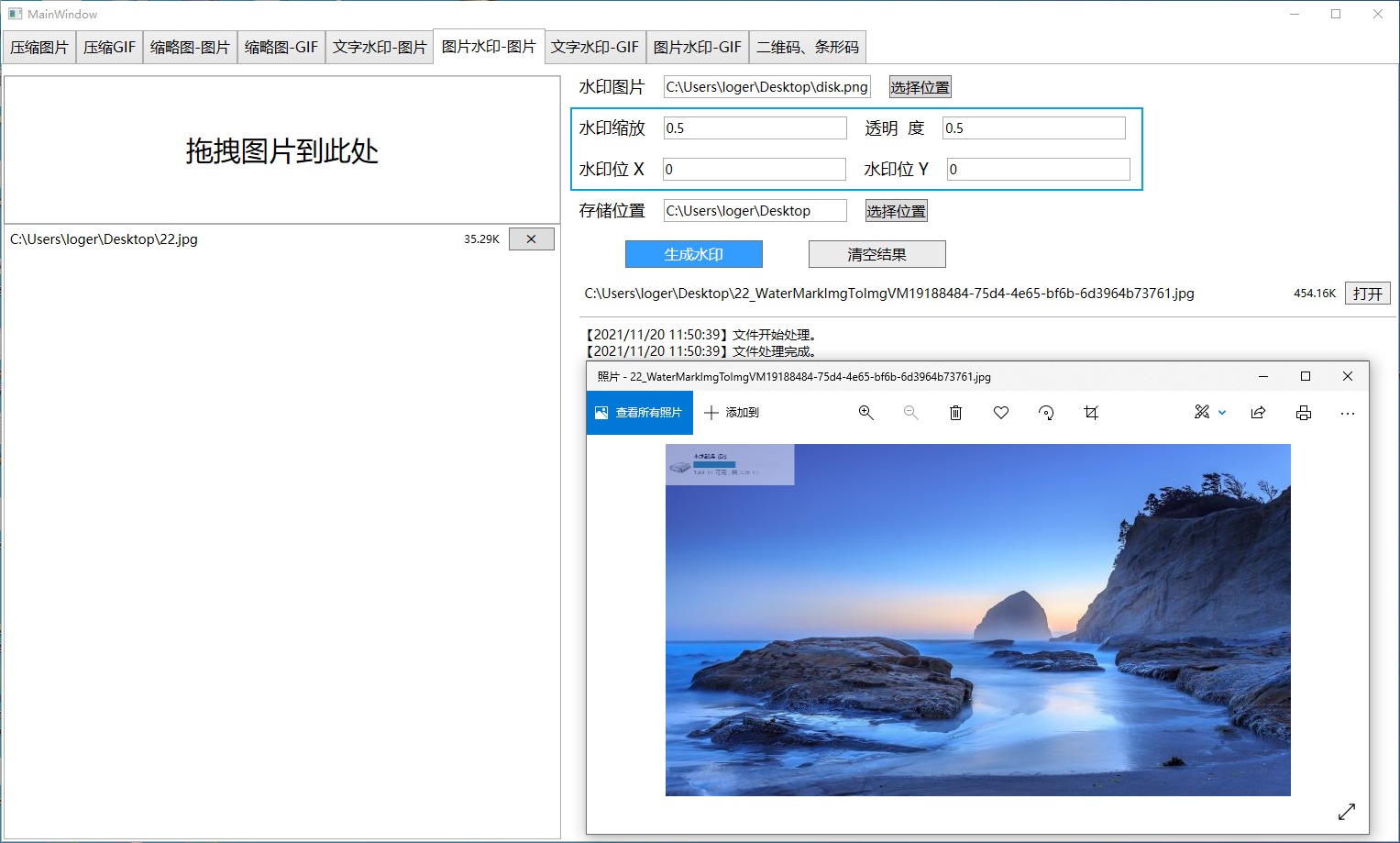
Task: Rotate the photo in Photos window
Action: click(x=1046, y=413)
